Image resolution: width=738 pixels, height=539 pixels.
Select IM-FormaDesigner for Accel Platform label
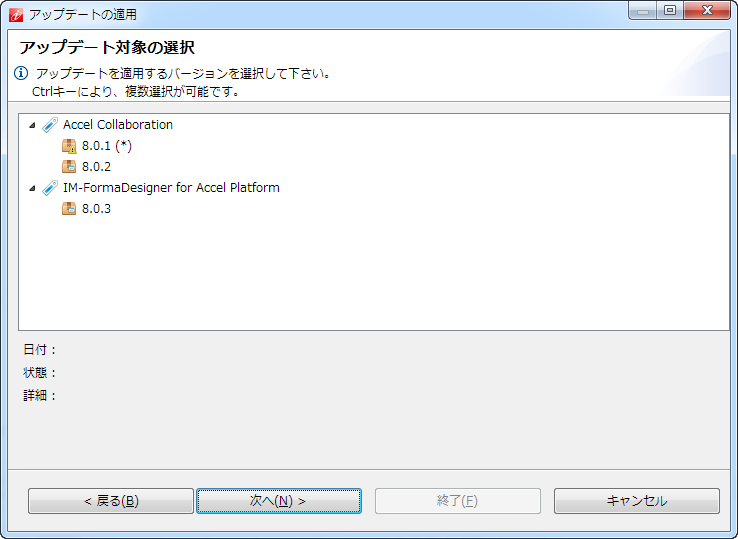coord(171,188)
